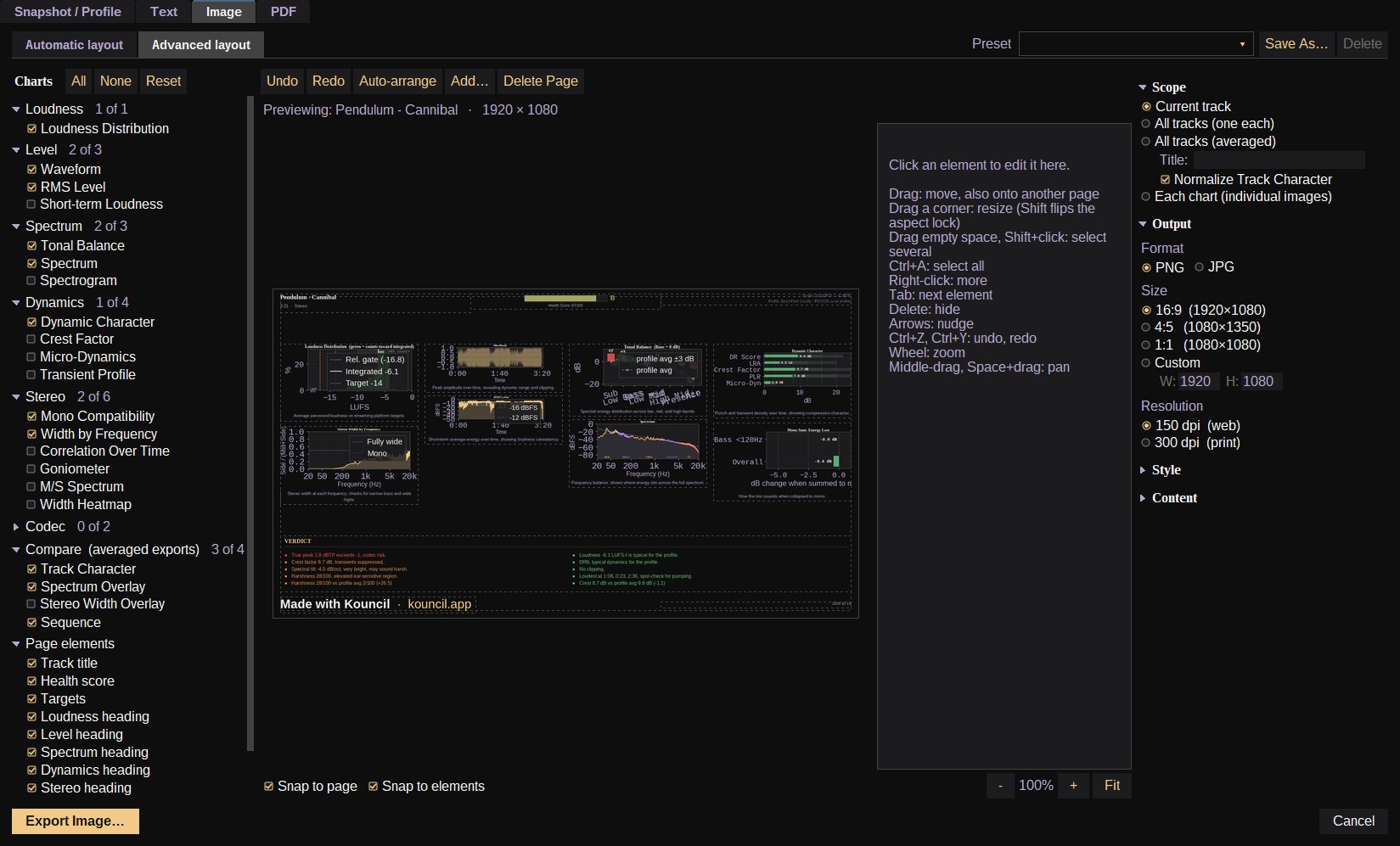
Task: Toggle the Crest Factor checkbox
Action: point(31,339)
